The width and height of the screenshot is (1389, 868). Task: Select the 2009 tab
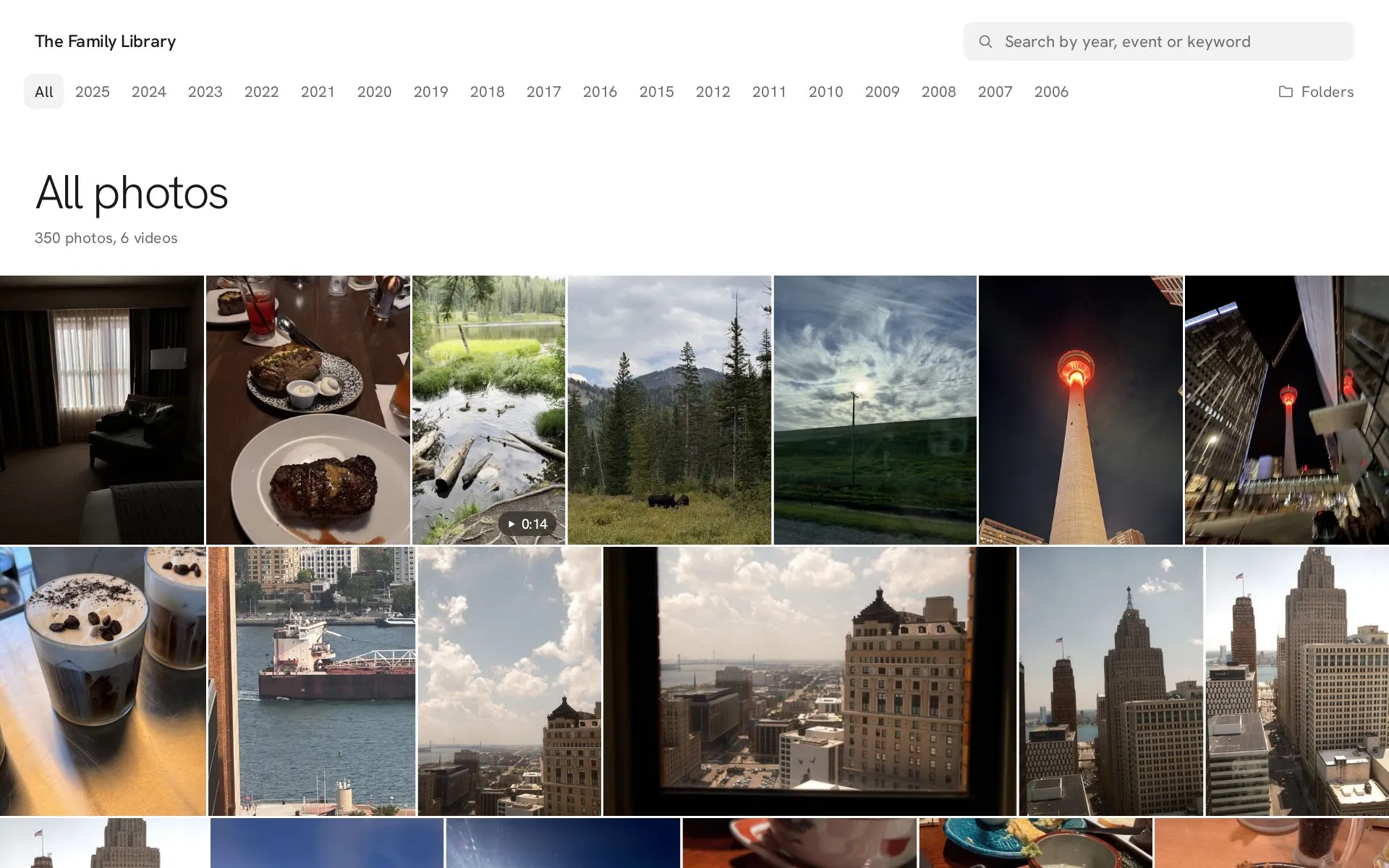[x=883, y=92]
